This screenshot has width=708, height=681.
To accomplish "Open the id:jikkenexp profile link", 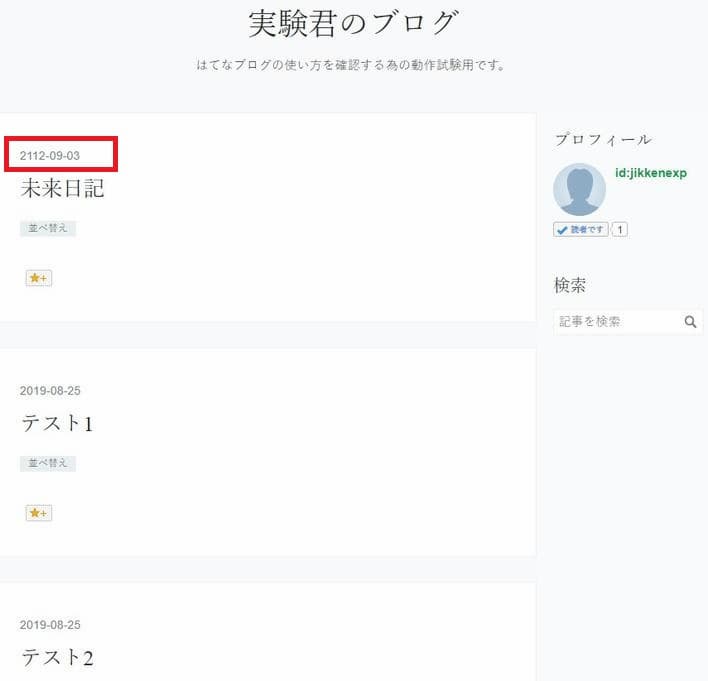I will pyautogui.click(x=651, y=173).
